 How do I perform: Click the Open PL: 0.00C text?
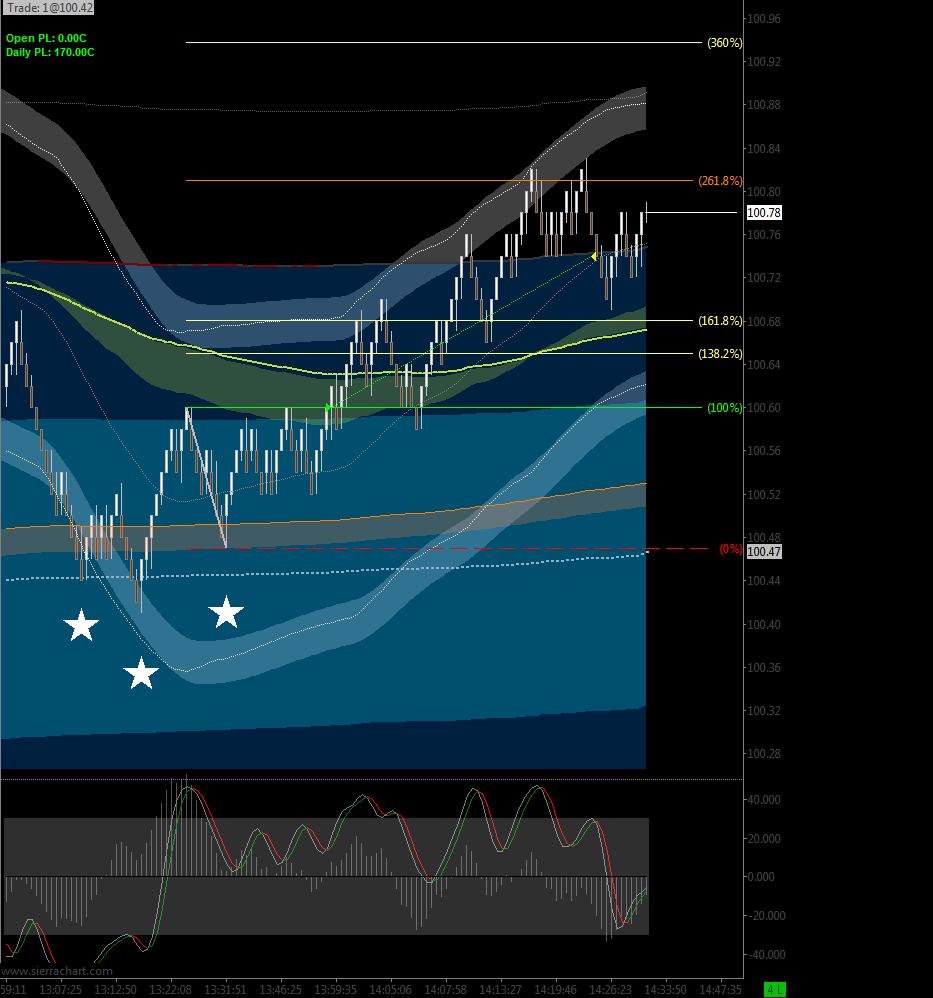click(46, 38)
